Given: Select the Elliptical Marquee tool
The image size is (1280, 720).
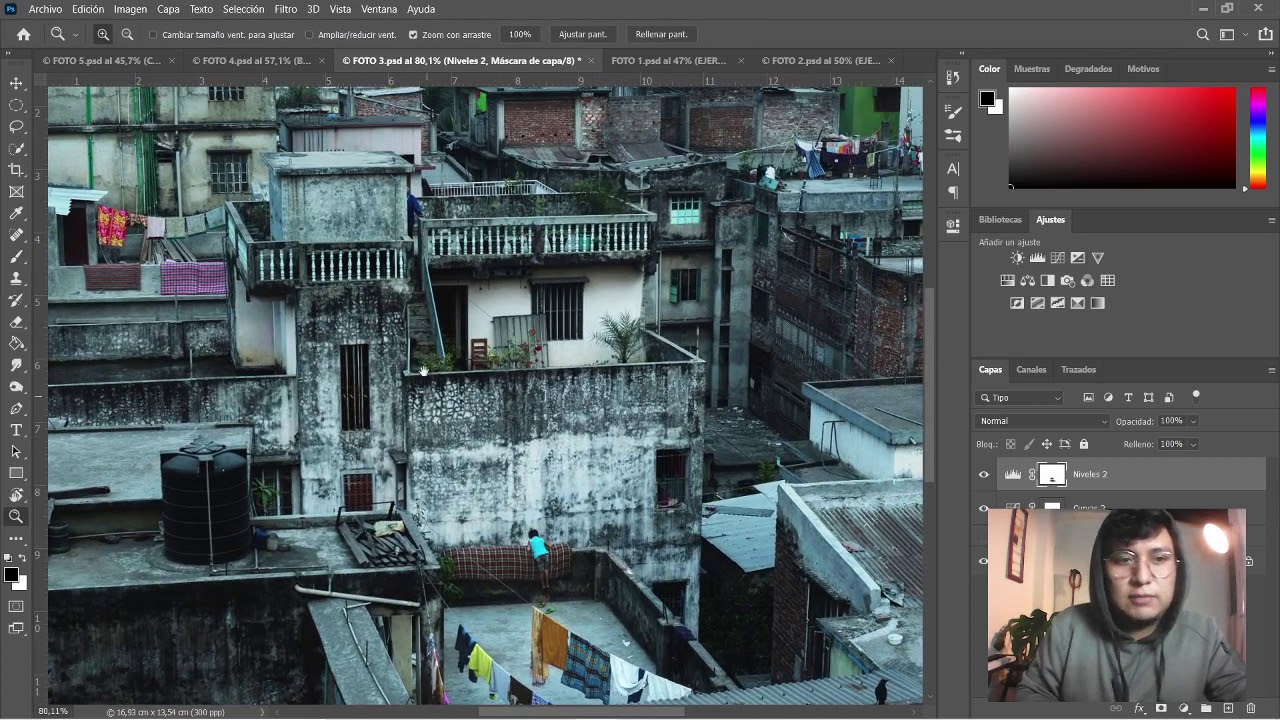Looking at the screenshot, I should 16,105.
